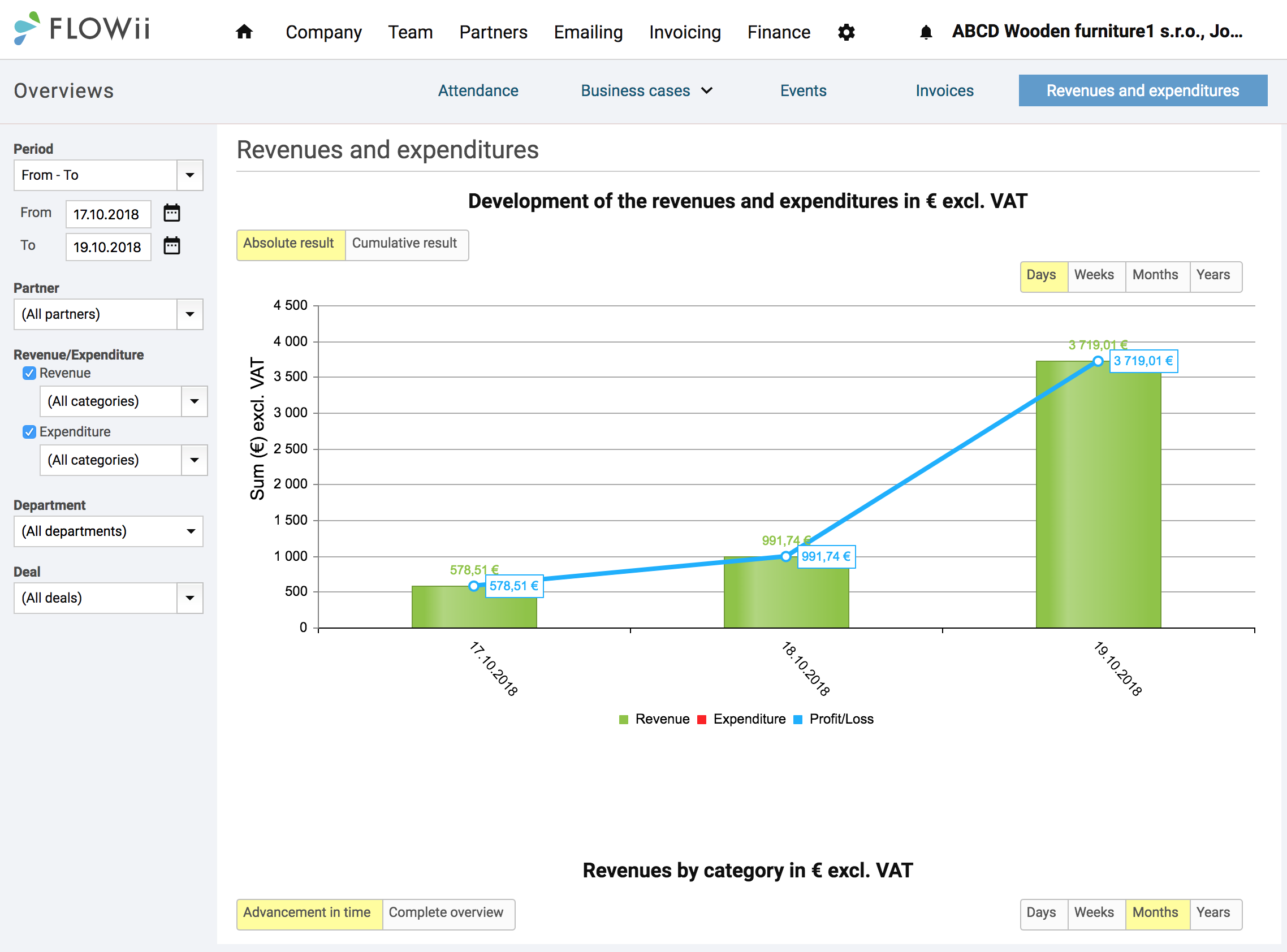
Task: Set top chart granularity to Years
Action: pos(1216,276)
